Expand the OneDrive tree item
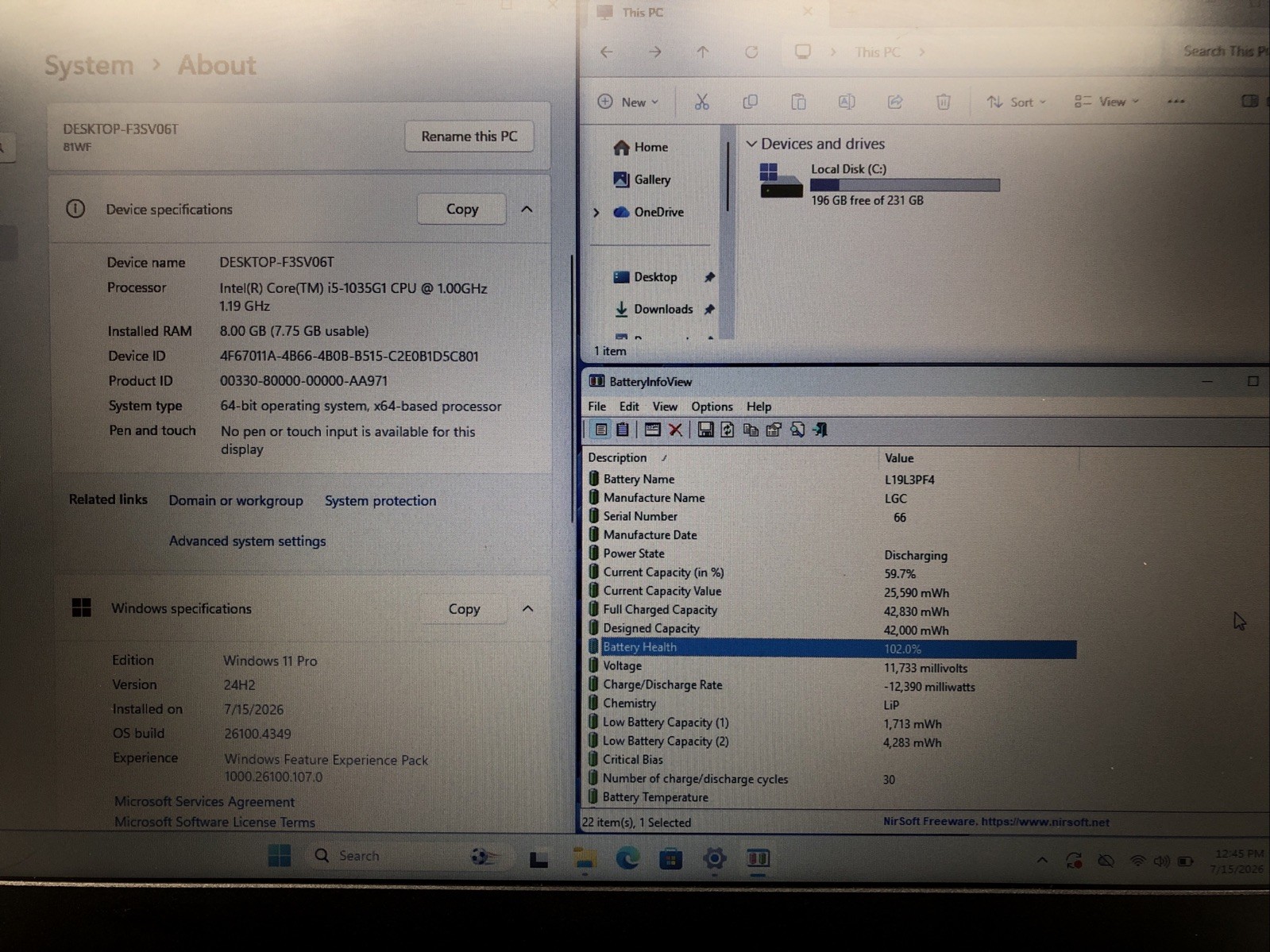 point(596,213)
